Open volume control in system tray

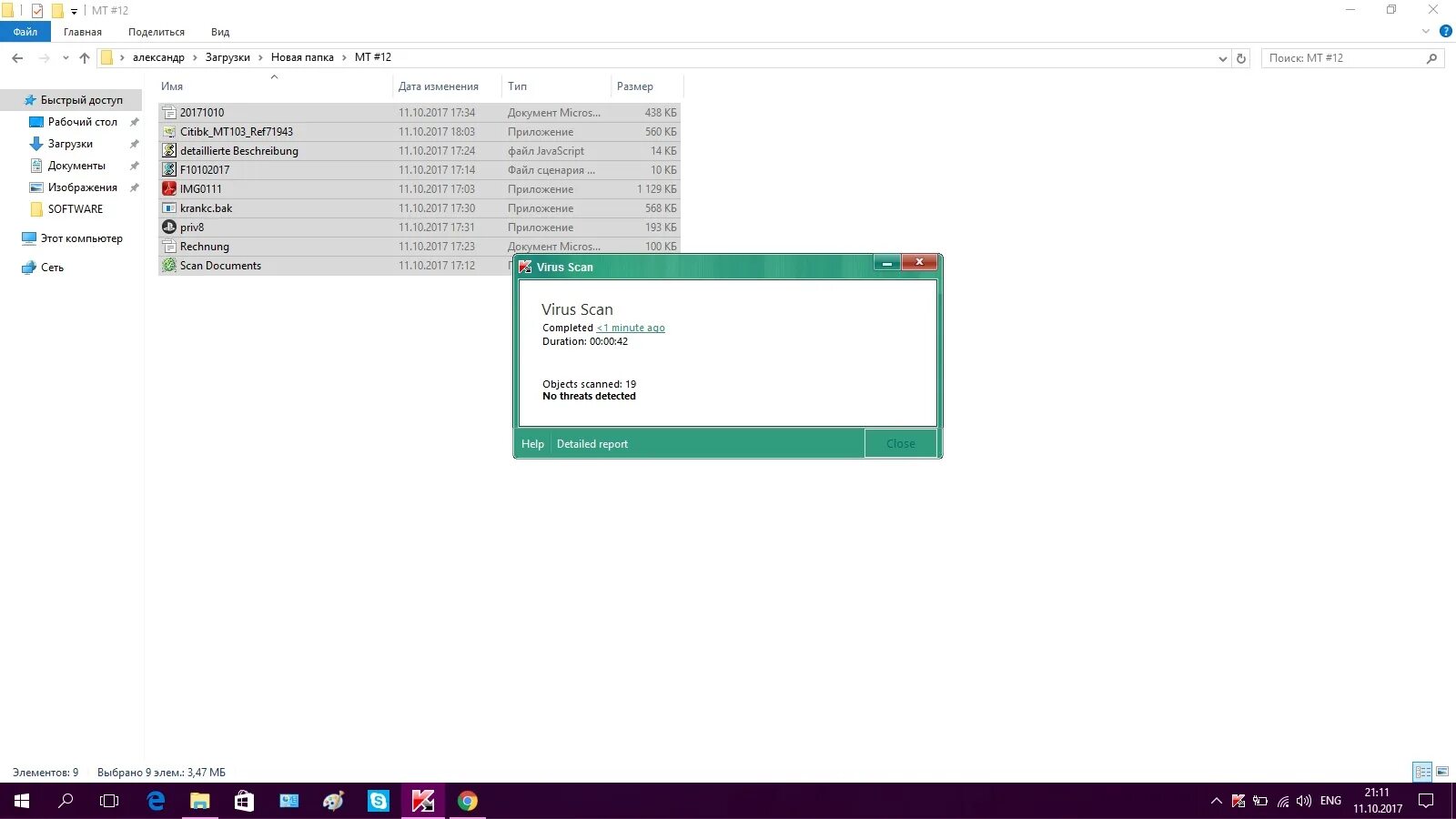pos(1304,801)
